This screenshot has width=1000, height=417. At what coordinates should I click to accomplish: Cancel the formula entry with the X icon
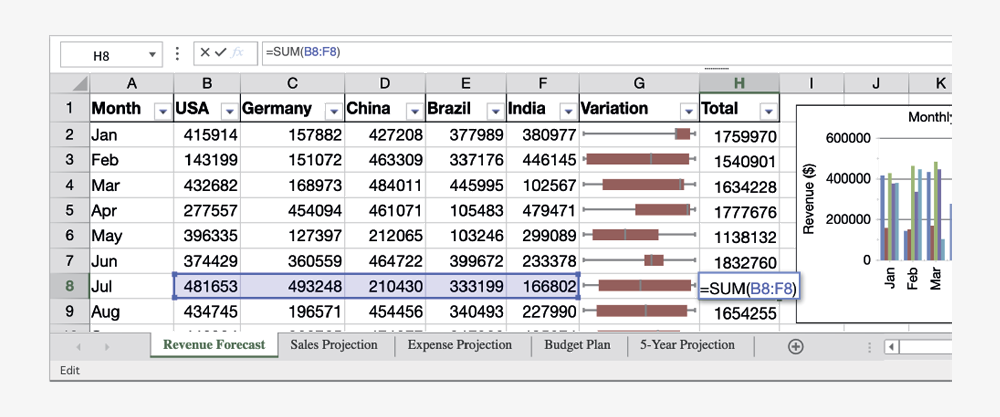pyautogui.click(x=204, y=54)
